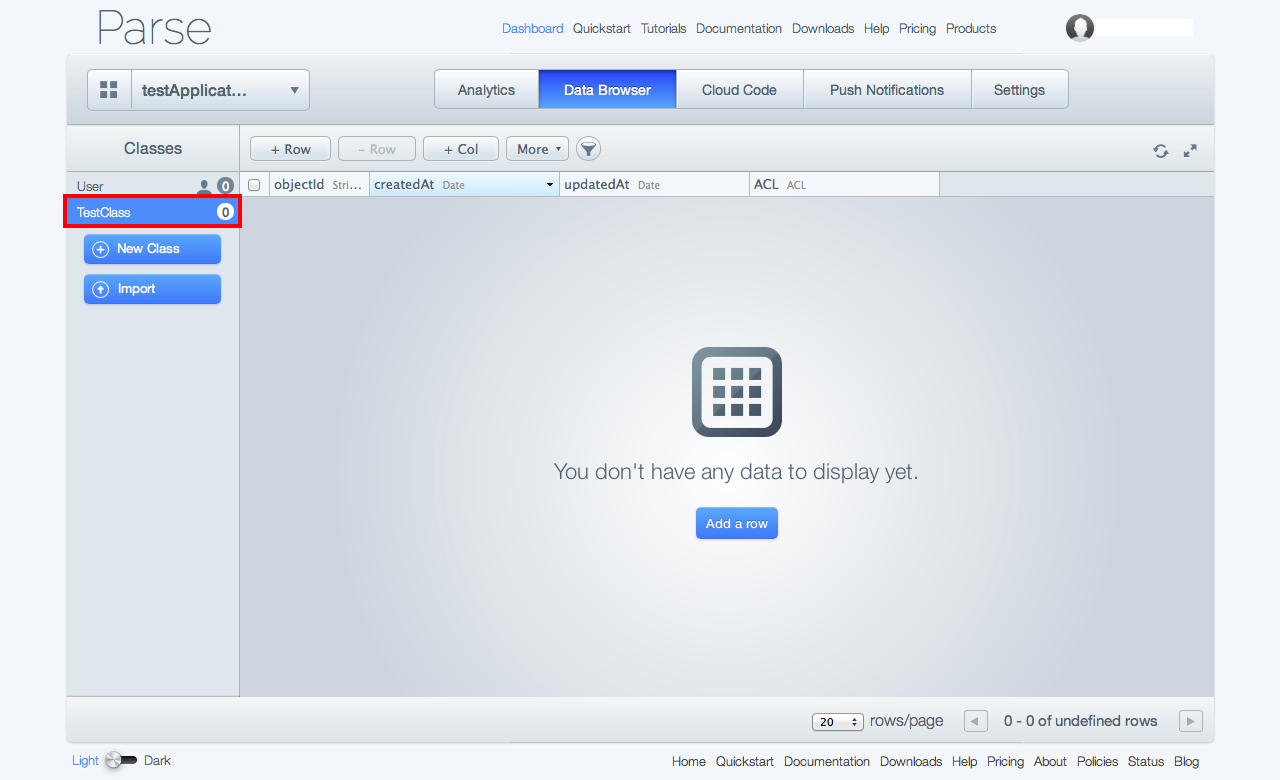Click the Light theme label

(x=85, y=760)
